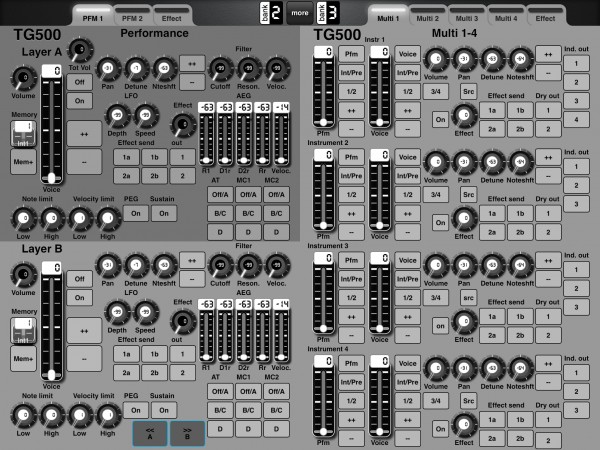Click Instrument 4 Pfm -- button
This screenshot has height=450, width=600.
(351, 439)
